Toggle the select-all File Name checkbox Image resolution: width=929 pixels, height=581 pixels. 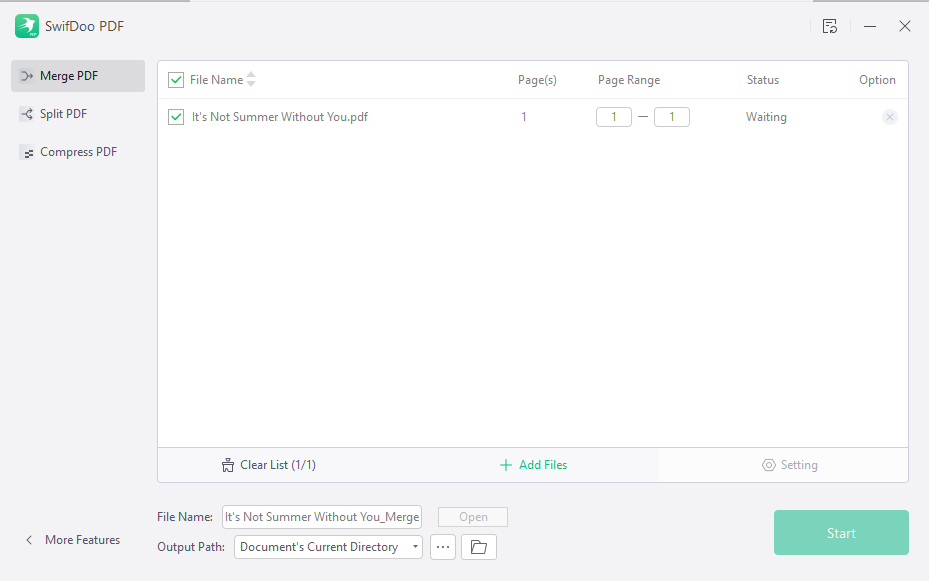pyautogui.click(x=176, y=80)
